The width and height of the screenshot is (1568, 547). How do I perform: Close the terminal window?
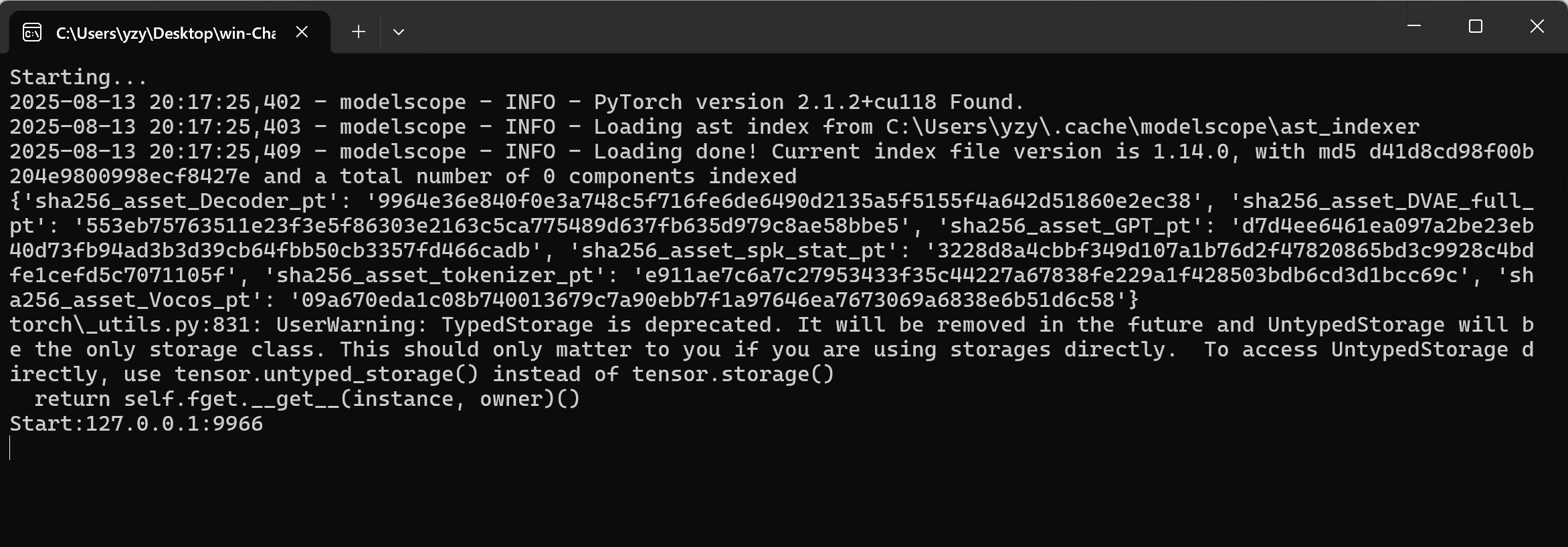(x=1537, y=26)
